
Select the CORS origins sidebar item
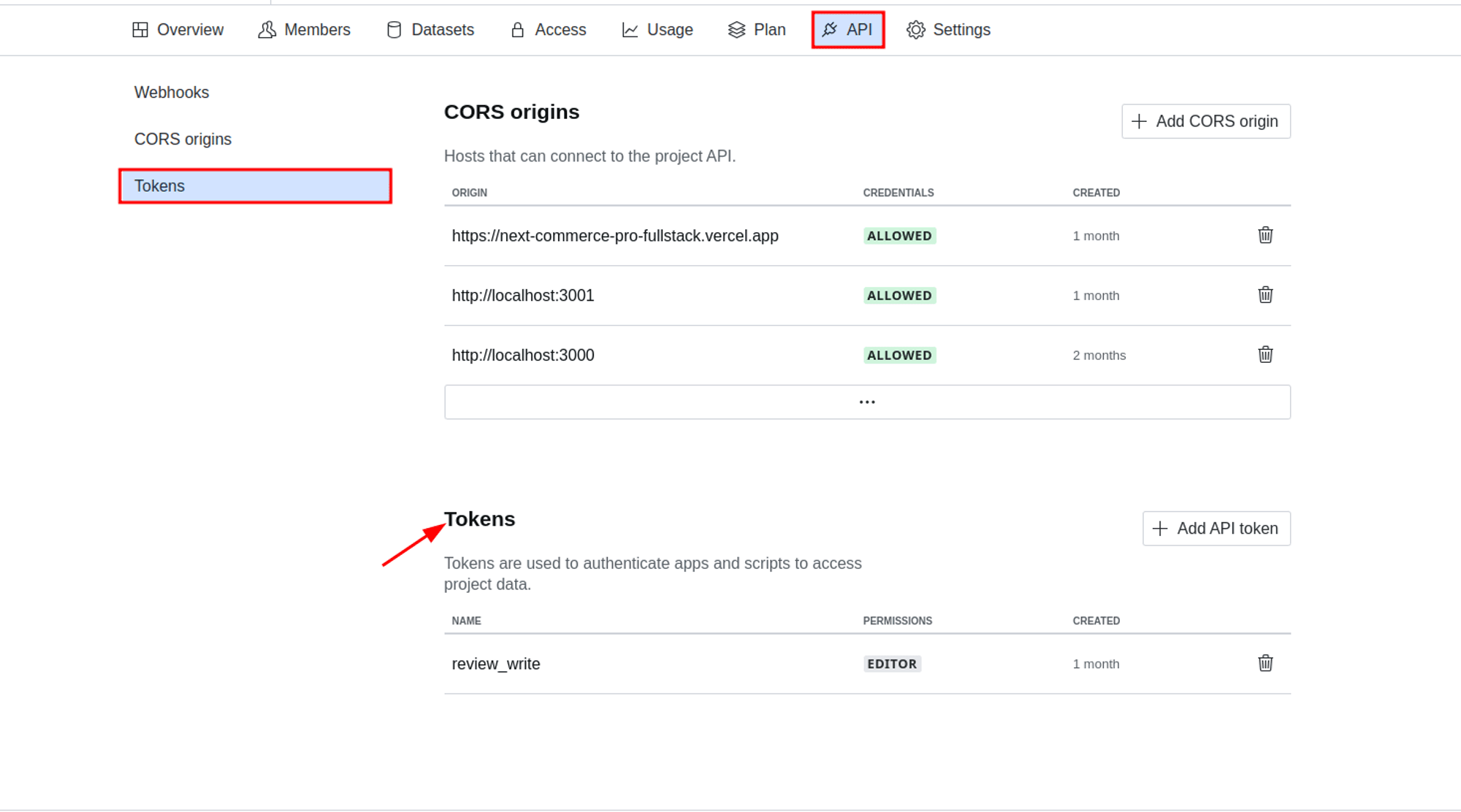coord(184,138)
